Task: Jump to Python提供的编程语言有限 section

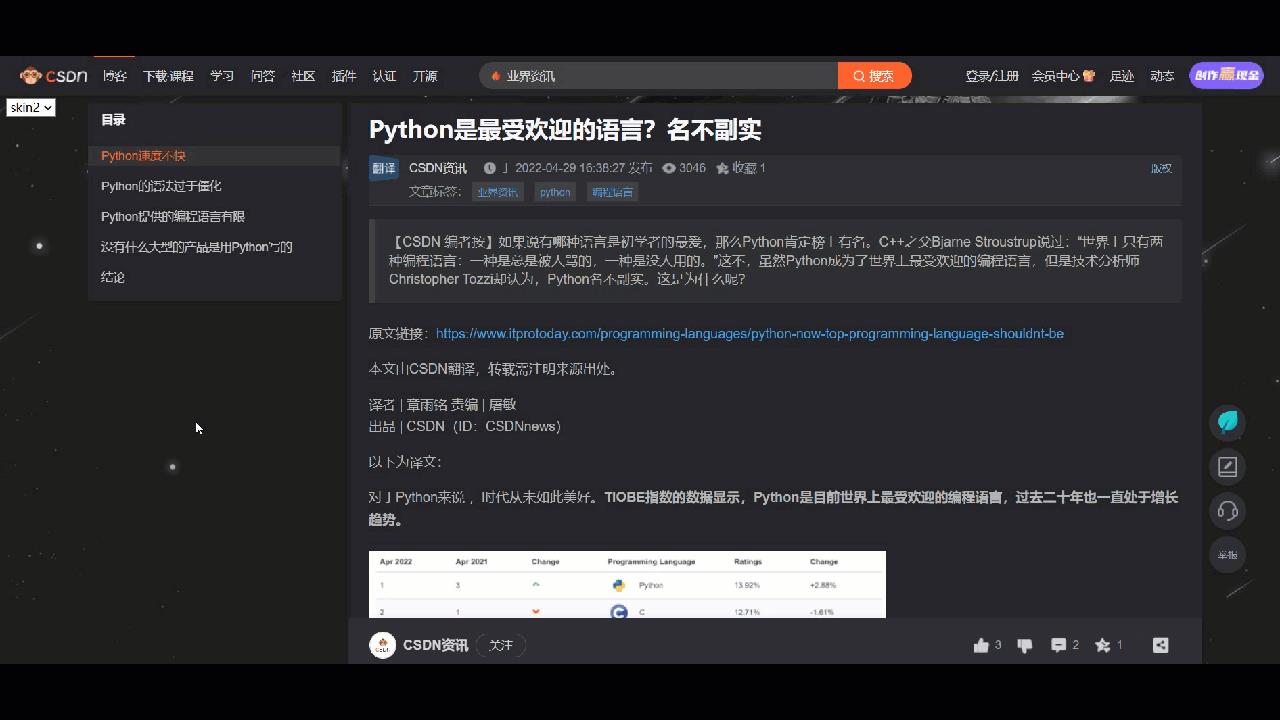Action: (x=173, y=217)
